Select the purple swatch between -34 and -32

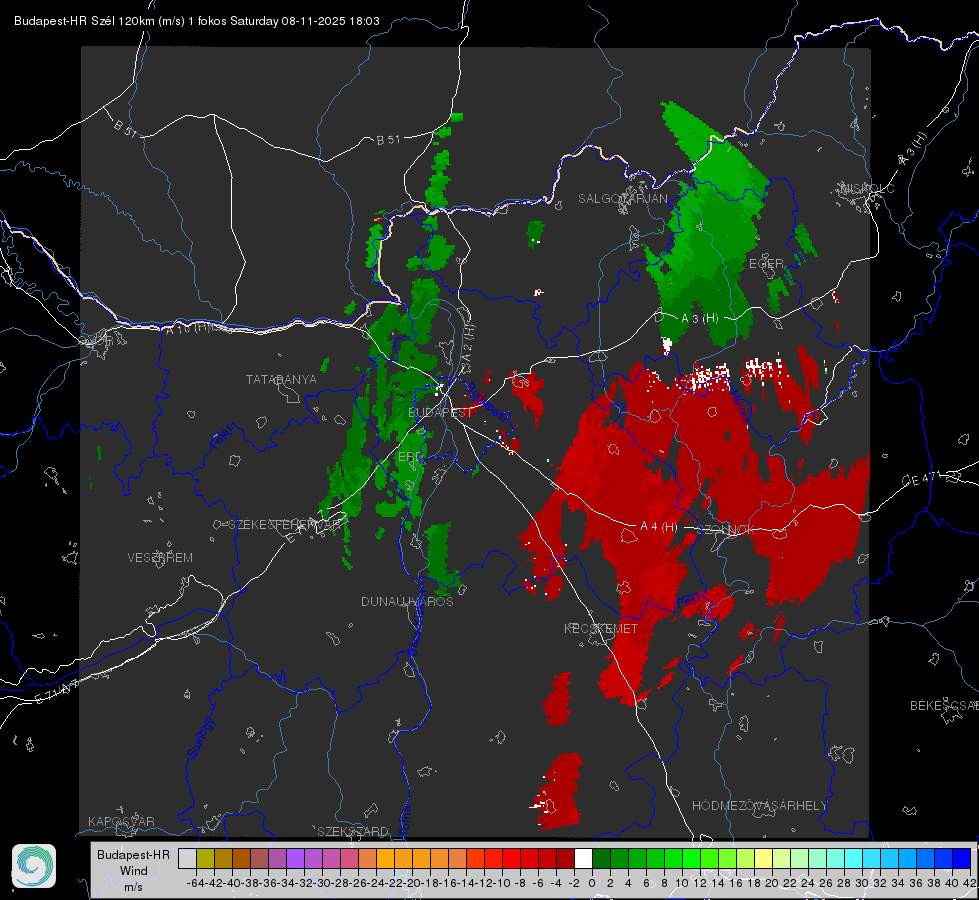click(x=295, y=858)
